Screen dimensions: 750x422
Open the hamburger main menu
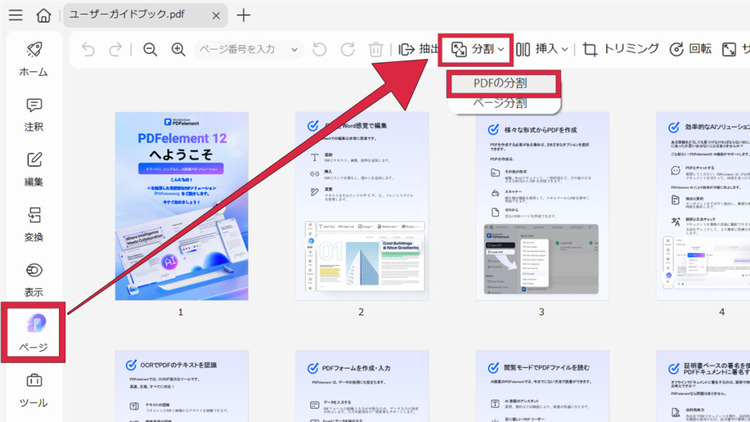point(15,15)
